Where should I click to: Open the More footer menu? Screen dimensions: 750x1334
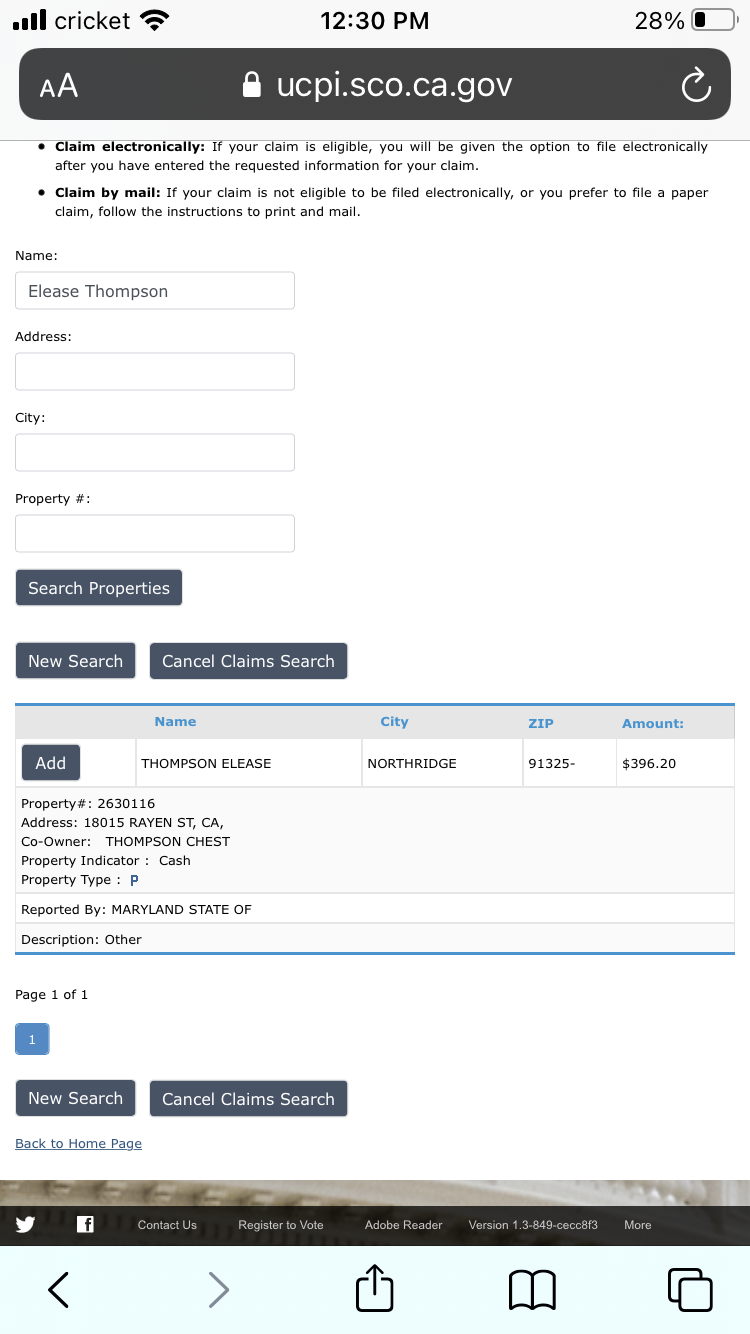637,1225
